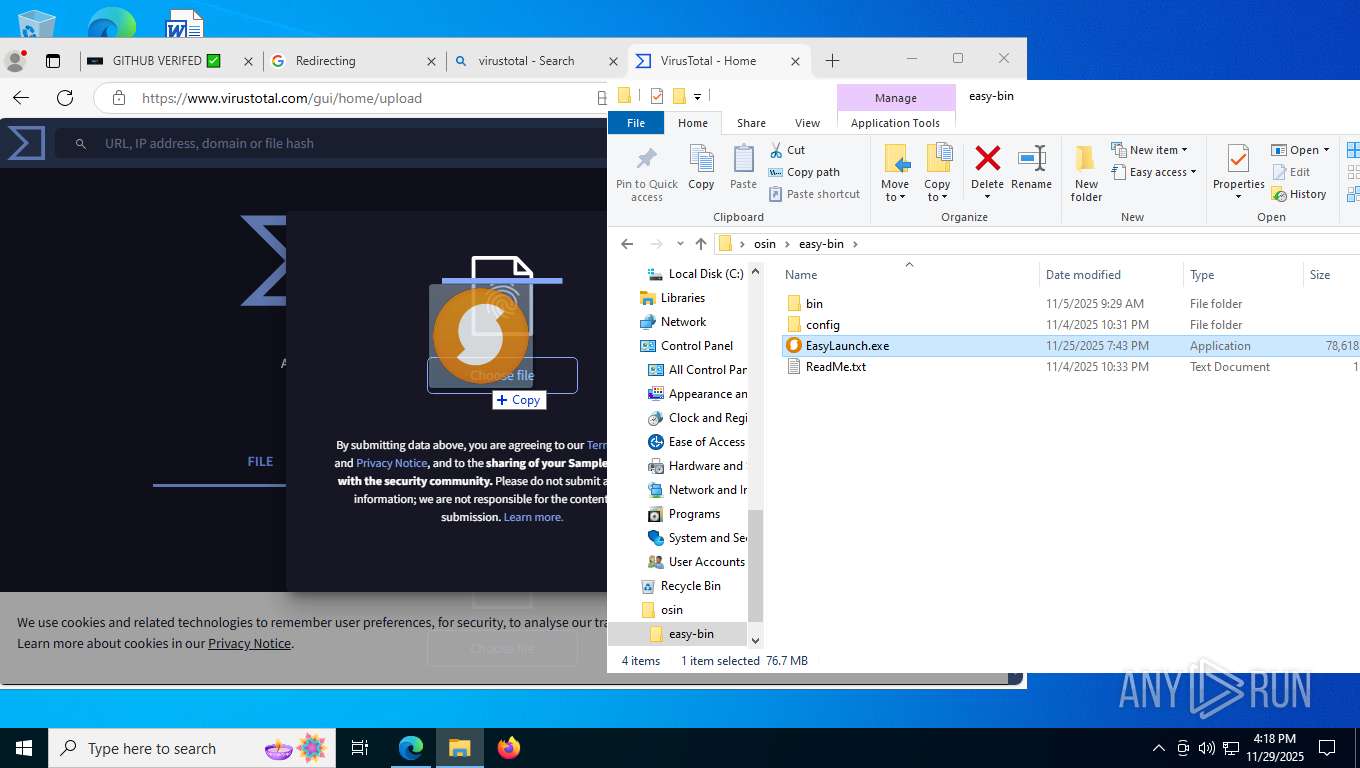Select the config folder

click(822, 325)
